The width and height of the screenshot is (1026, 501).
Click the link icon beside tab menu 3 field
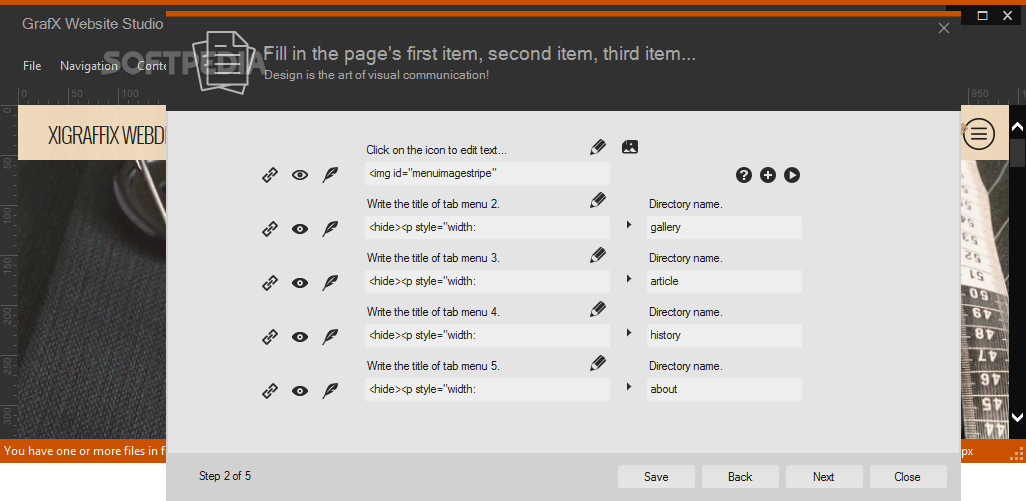coord(270,283)
